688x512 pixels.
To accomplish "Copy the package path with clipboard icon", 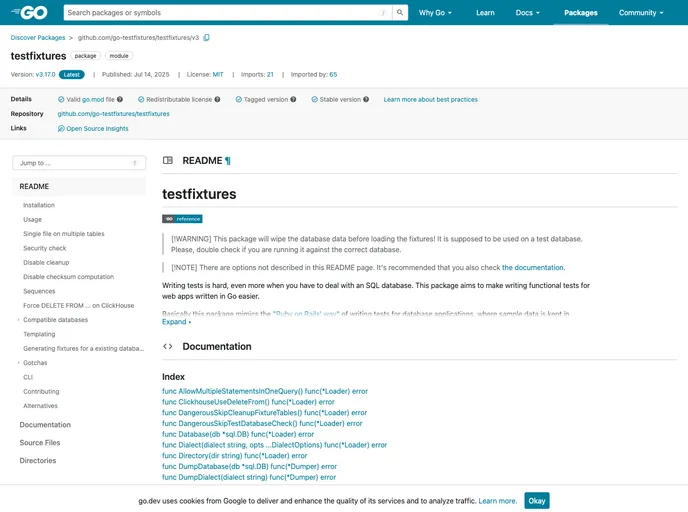I will 206,38.
